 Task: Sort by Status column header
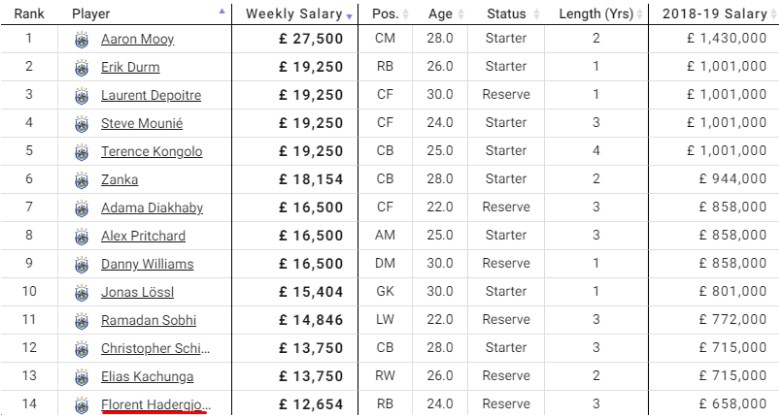click(506, 14)
